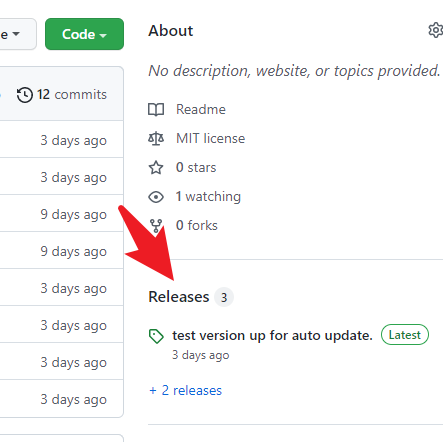Image resolution: width=443 pixels, height=442 pixels.
Task: Open release test version up for auto update
Action: pyautogui.click(x=272, y=335)
